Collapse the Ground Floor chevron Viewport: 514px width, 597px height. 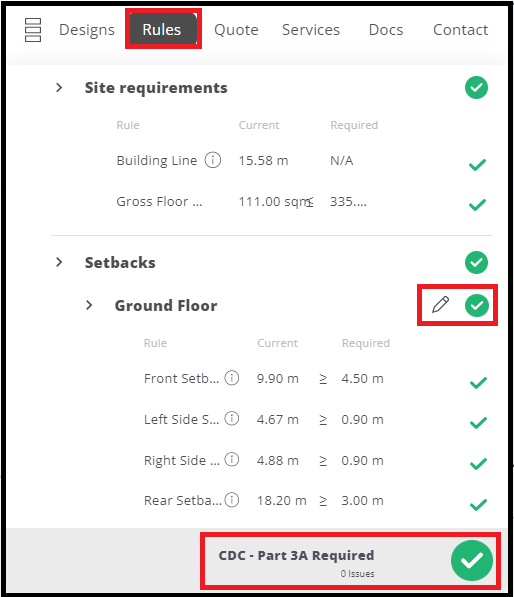click(89, 305)
